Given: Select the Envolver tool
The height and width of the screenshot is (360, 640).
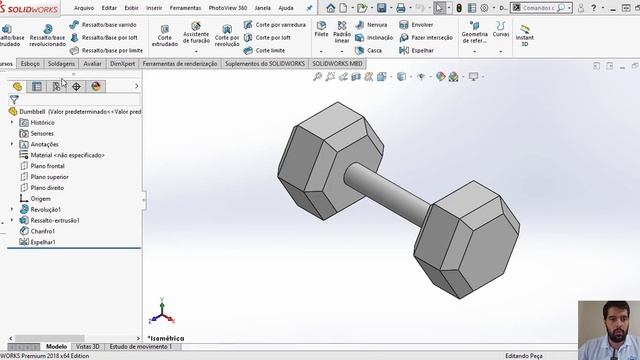Looking at the screenshot, I should tap(416, 25).
